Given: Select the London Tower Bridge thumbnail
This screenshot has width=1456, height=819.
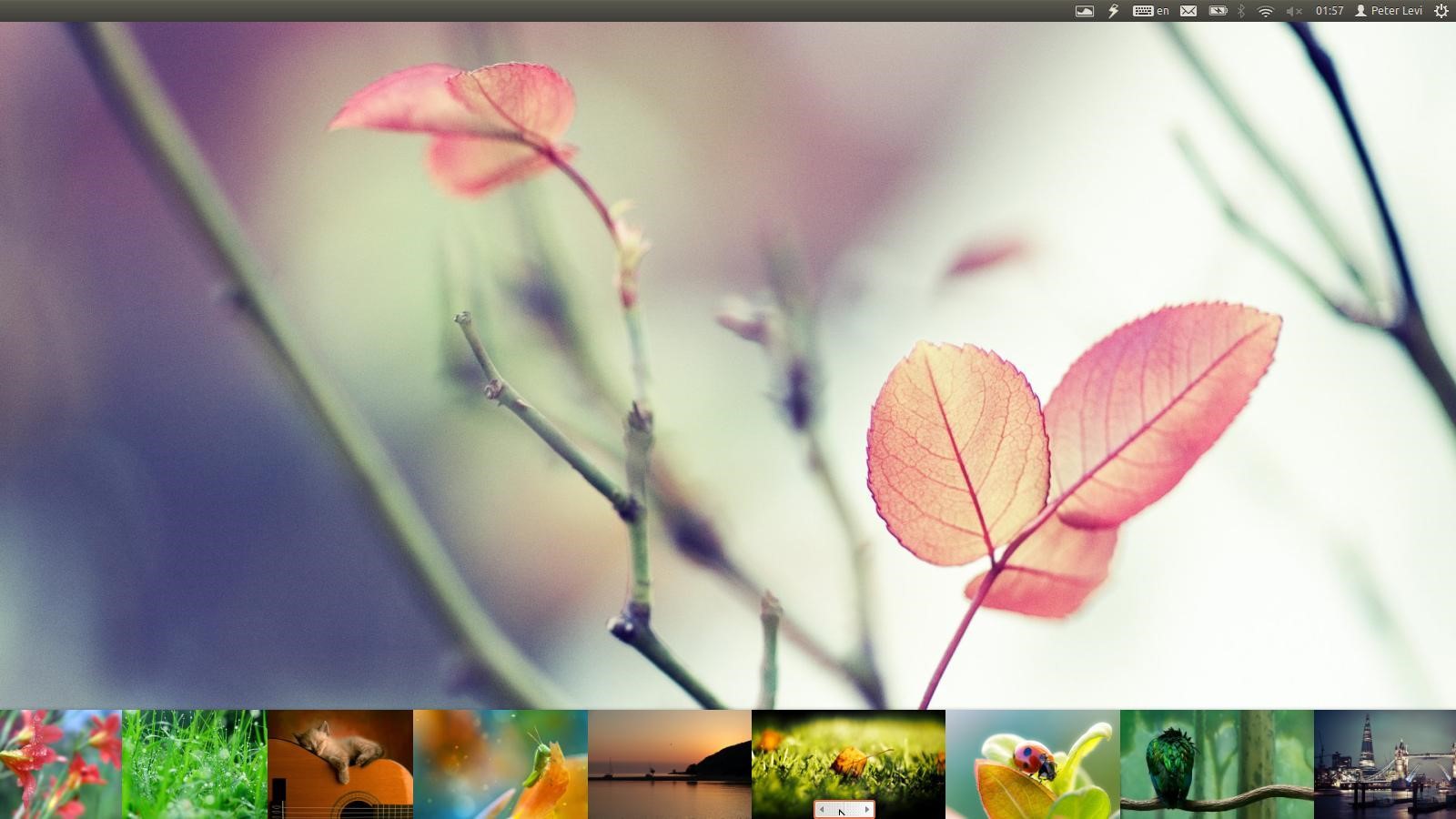Looking at the screenshot, I should coord(1384,764).
